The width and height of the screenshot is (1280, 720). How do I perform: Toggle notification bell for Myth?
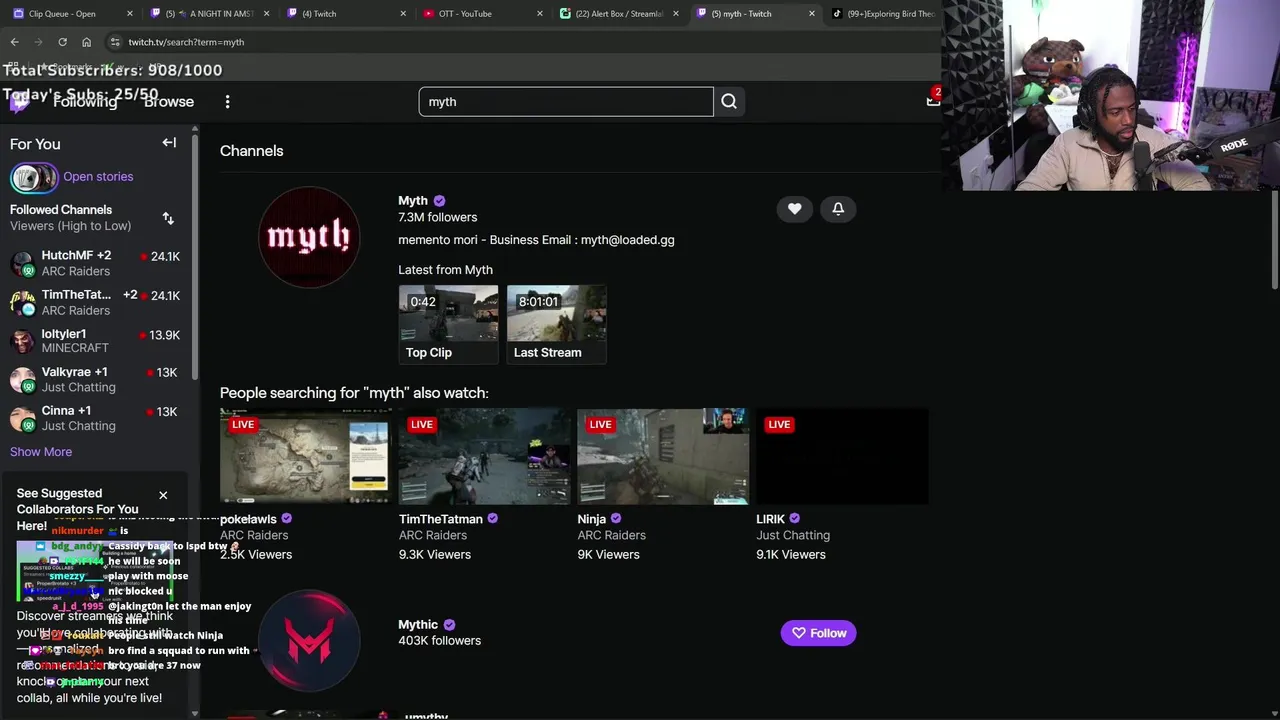point(838,209)
